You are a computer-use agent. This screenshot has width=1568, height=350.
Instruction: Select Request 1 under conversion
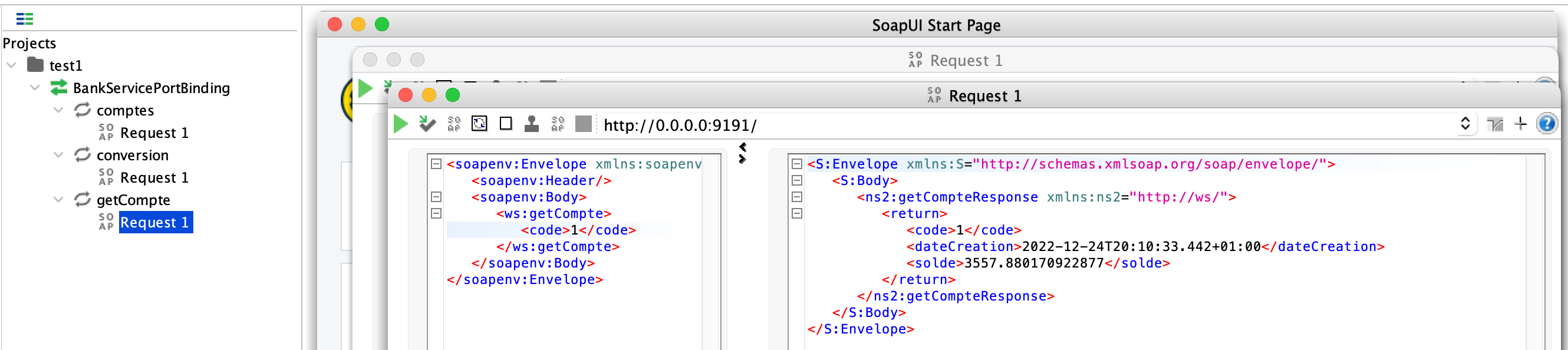[x=154, y=178]
